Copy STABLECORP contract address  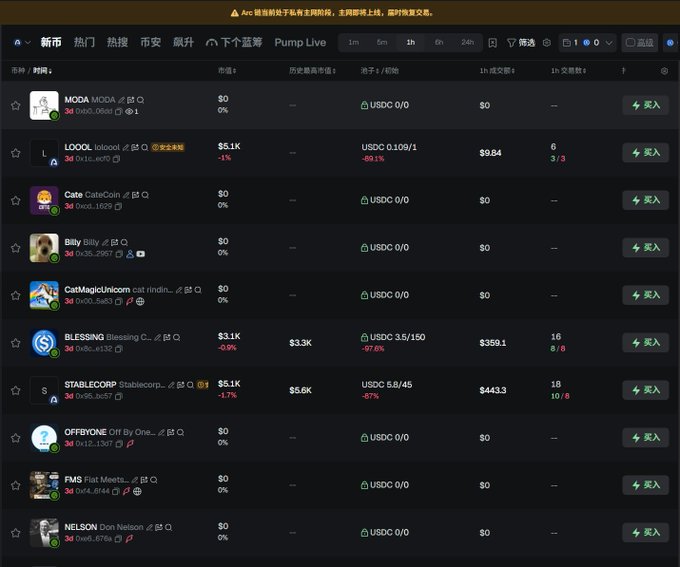119,397
